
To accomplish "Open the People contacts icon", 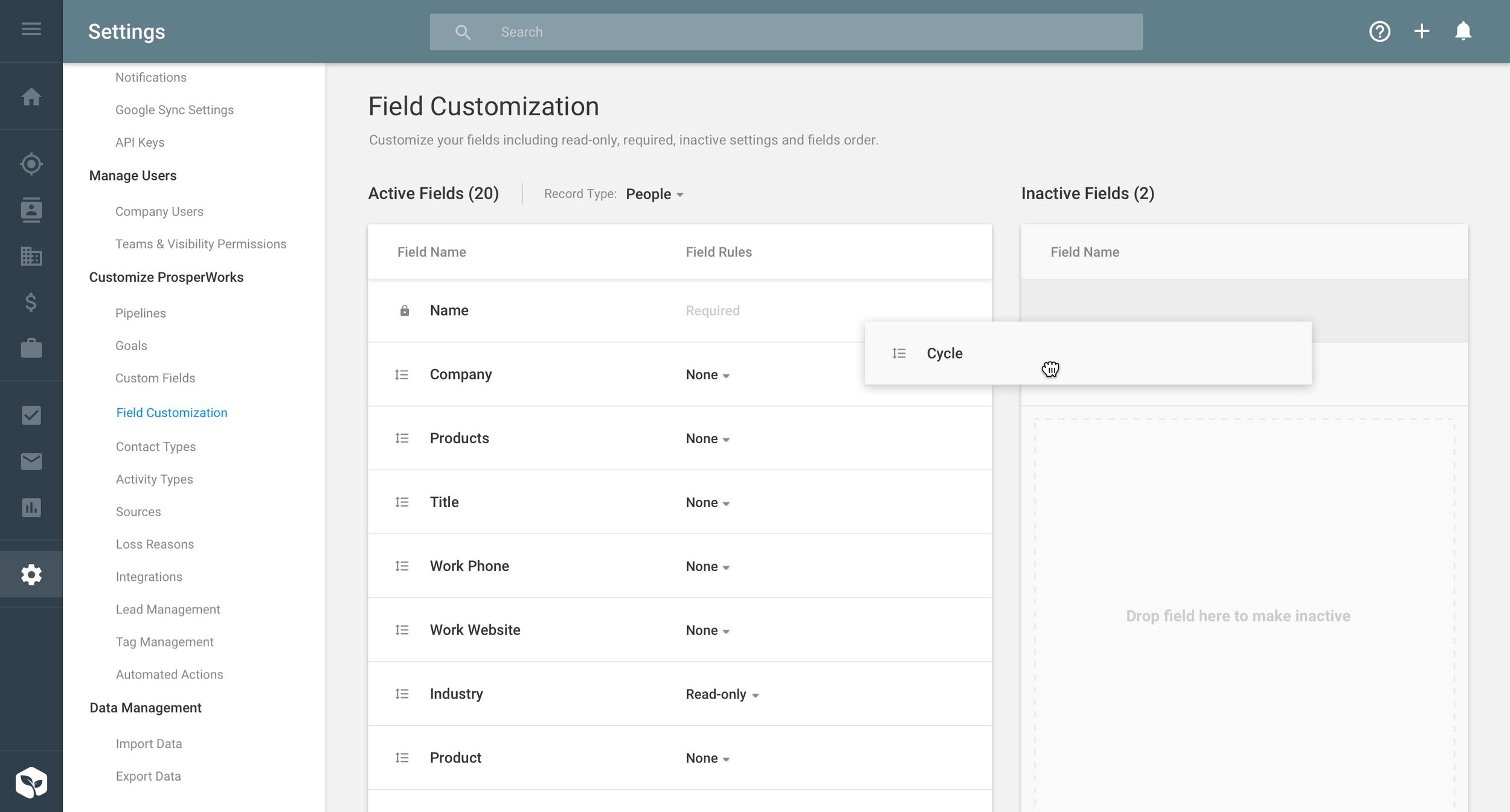I will 31,210.
